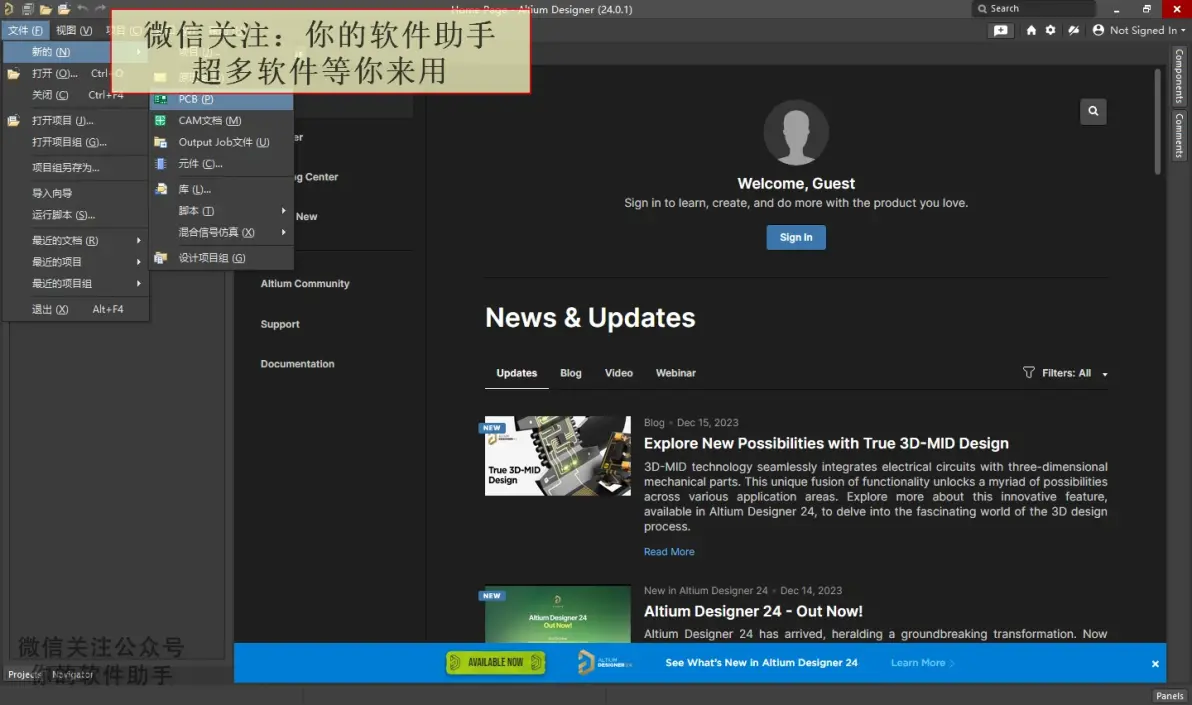Expand the 最近的项目 submenu

point(75,262)
